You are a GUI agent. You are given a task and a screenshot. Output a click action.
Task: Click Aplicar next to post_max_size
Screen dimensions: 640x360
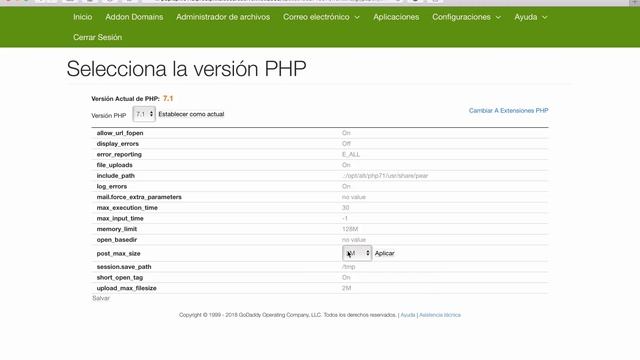384,253
